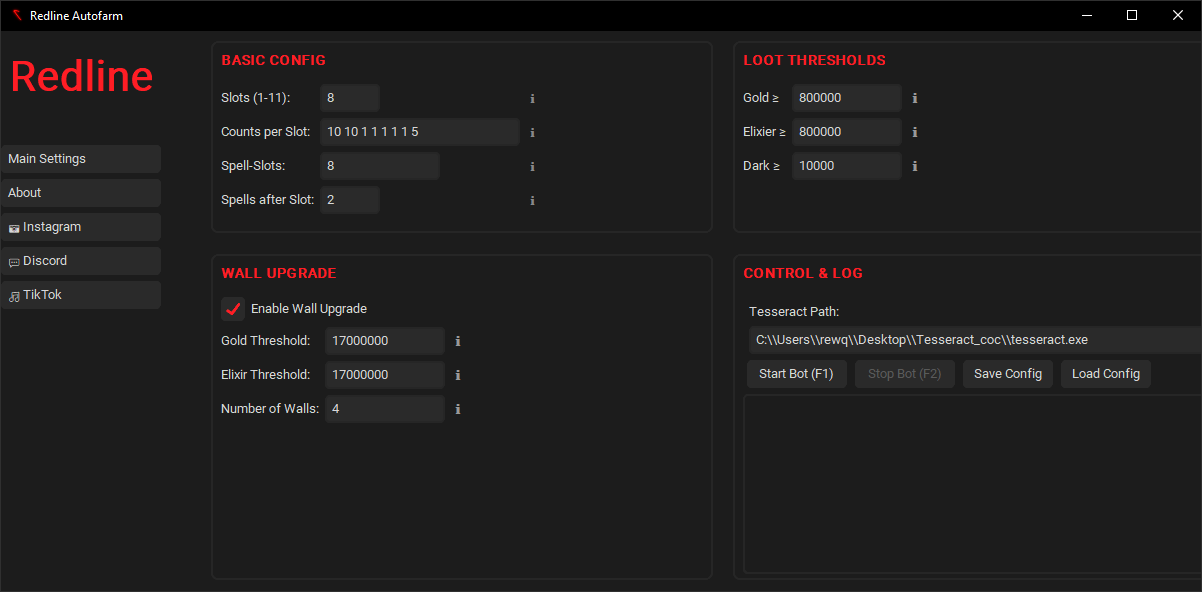The width and height of the screenshot is (1202, 592).
Task: Disable the Enable Wall Upgrade checkbox
Action: (x=233, y=309)
